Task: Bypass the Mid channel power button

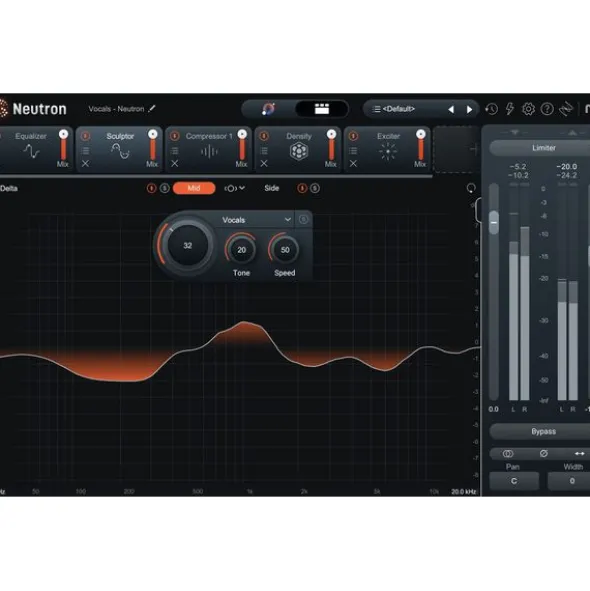Action: pyautogui.click(x=152, y=188)
